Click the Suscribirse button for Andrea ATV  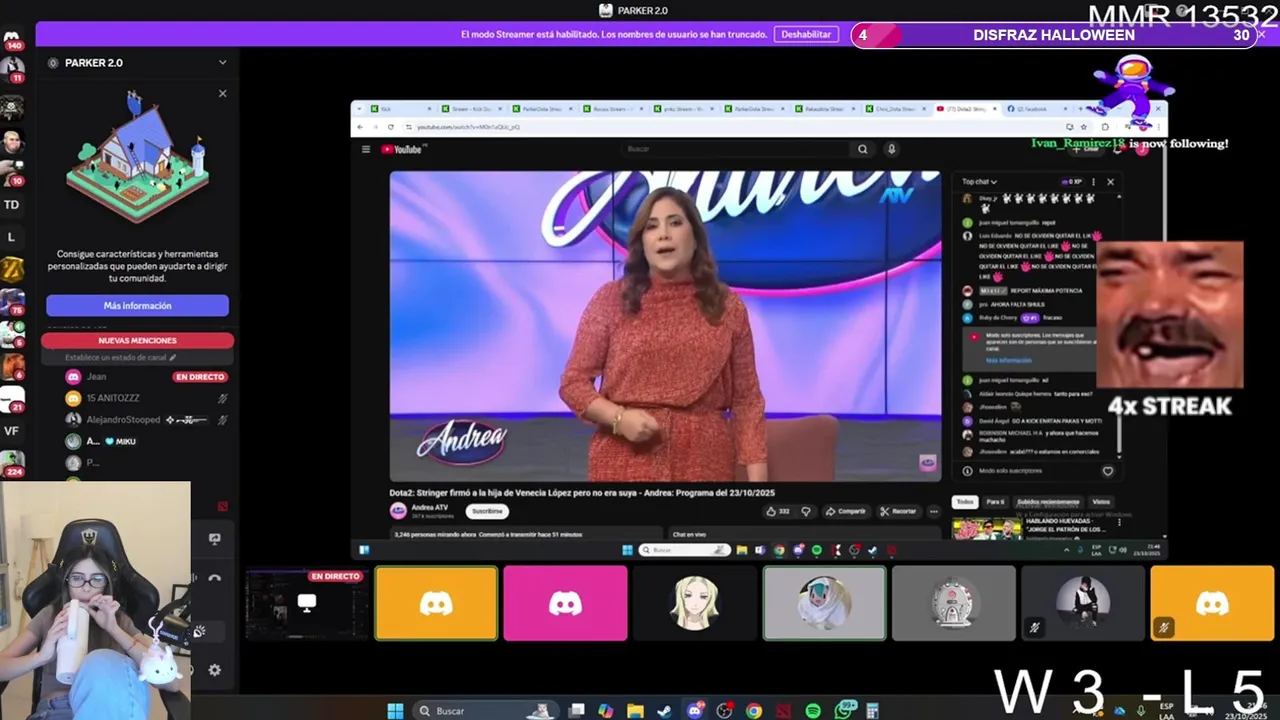(487, 511)
